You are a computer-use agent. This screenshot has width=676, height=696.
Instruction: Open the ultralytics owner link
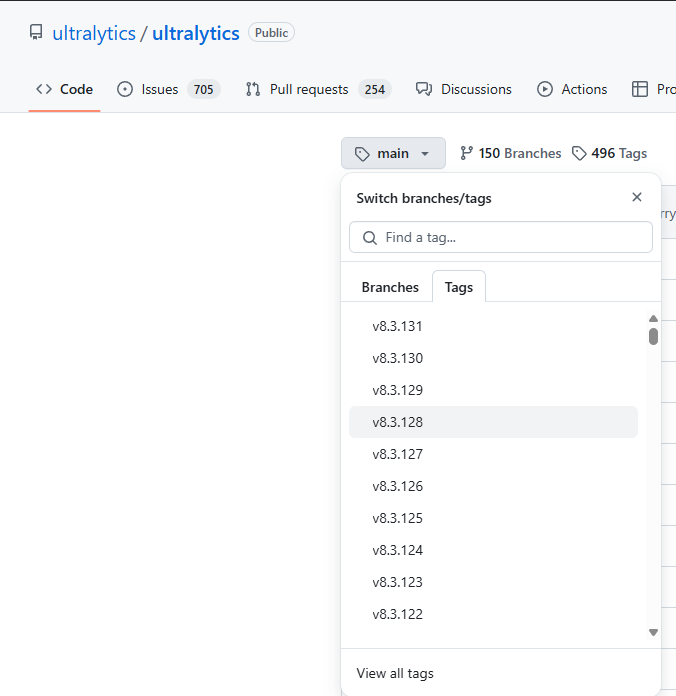94,33
